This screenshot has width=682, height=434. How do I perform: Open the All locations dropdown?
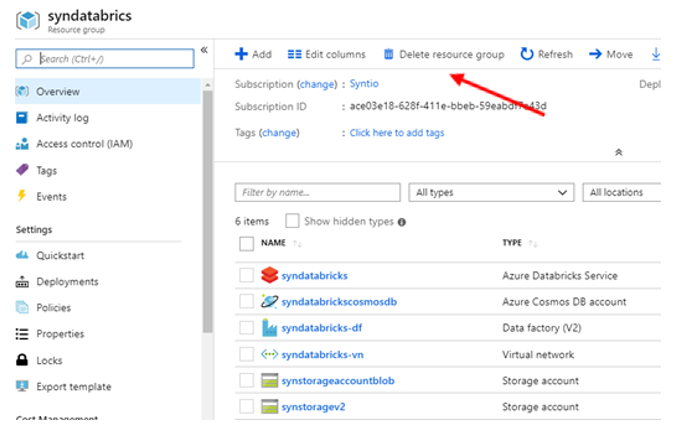click(x=622, y=192)
